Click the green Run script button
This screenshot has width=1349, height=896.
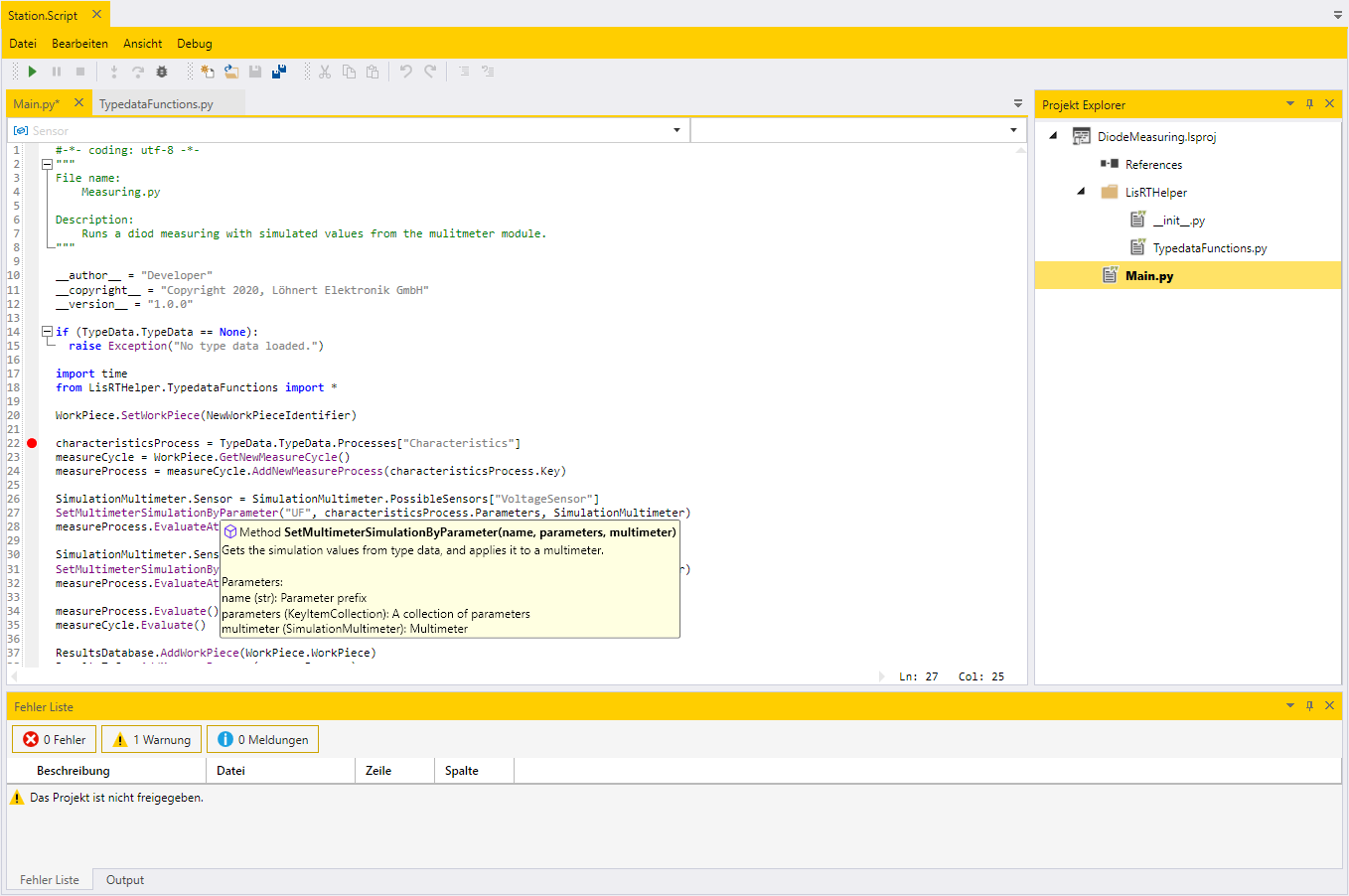33,72
